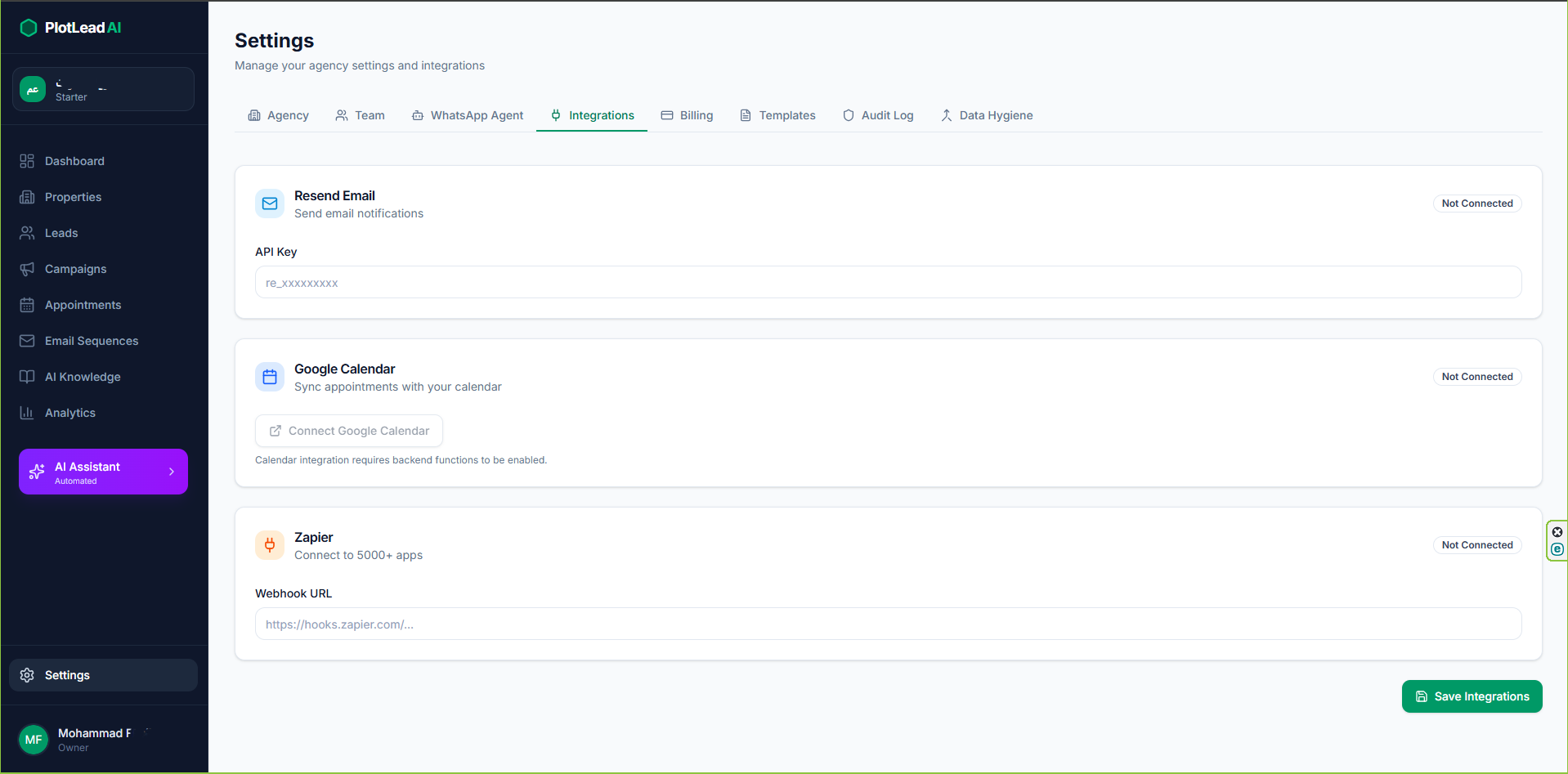Save Integrations with the green button

click(x=1472, y=696)
